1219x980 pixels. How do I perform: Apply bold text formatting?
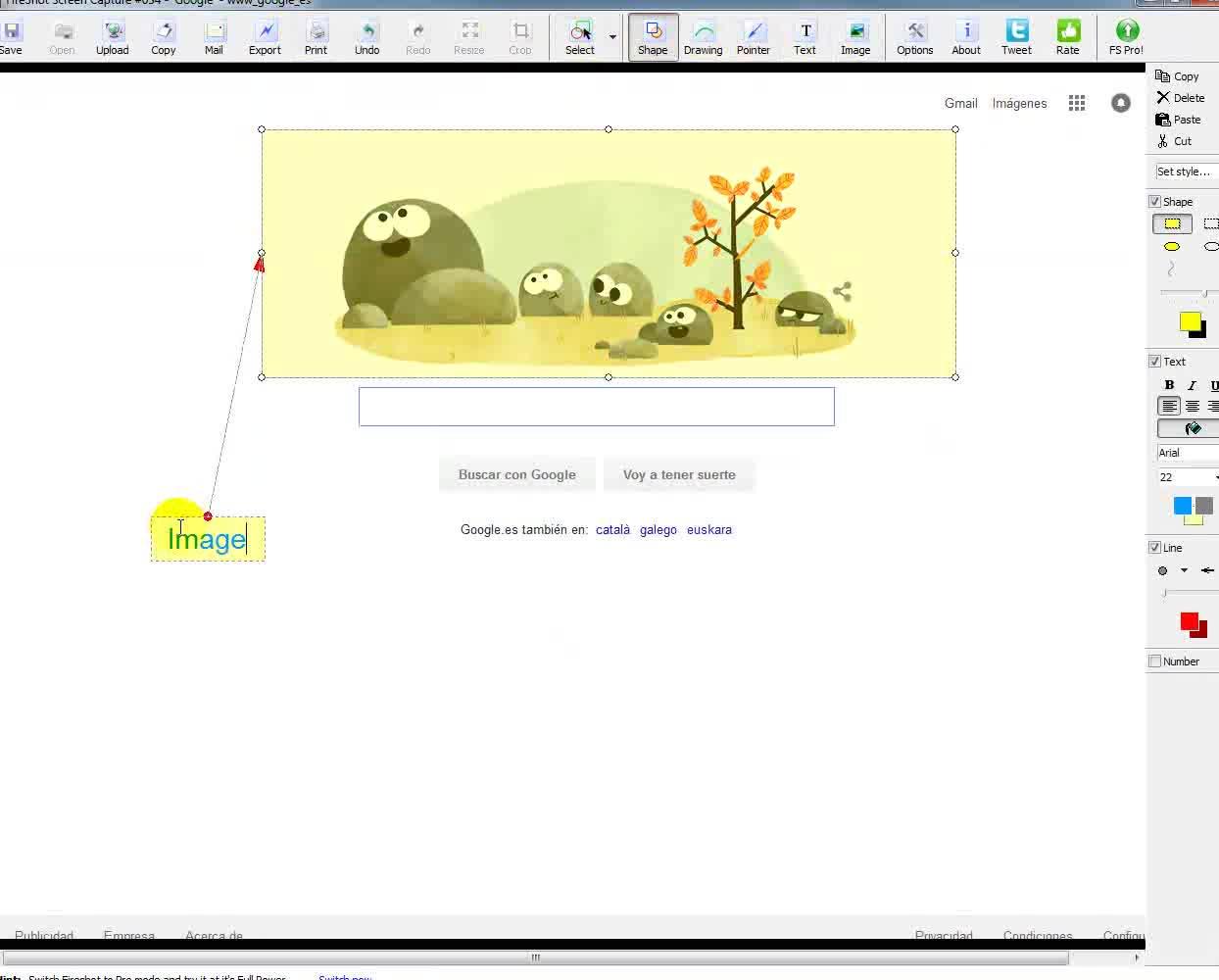(x=1169, y=385)
